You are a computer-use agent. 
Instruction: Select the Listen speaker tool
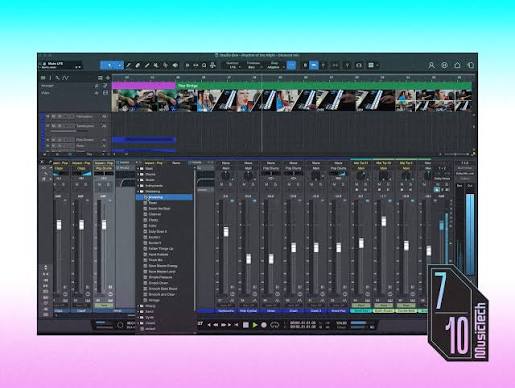[175, 65]
